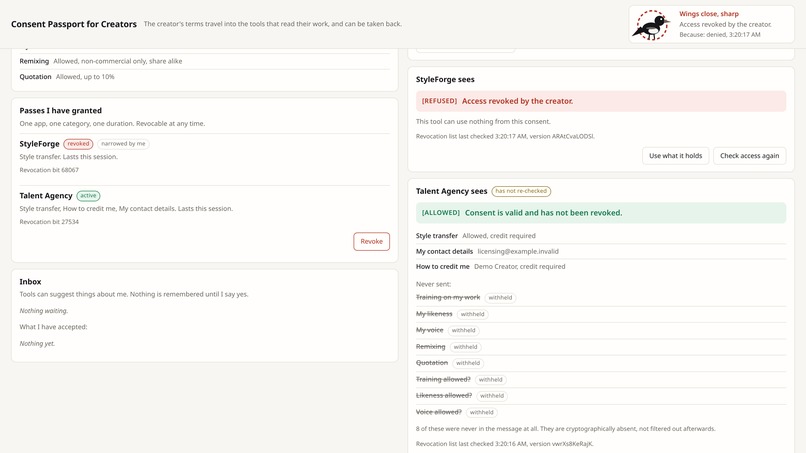Click withheld badge beside Training on my work
This screenshot has width=806, height=453.
point(500,298)
